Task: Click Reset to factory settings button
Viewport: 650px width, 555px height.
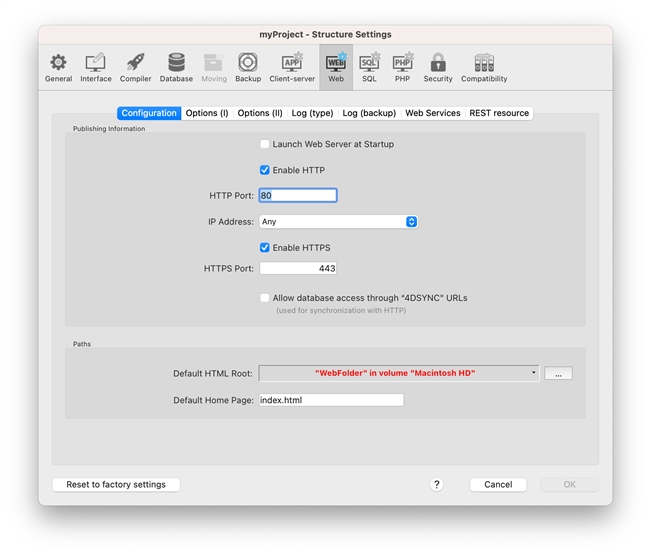Action: tap(116, 484)
